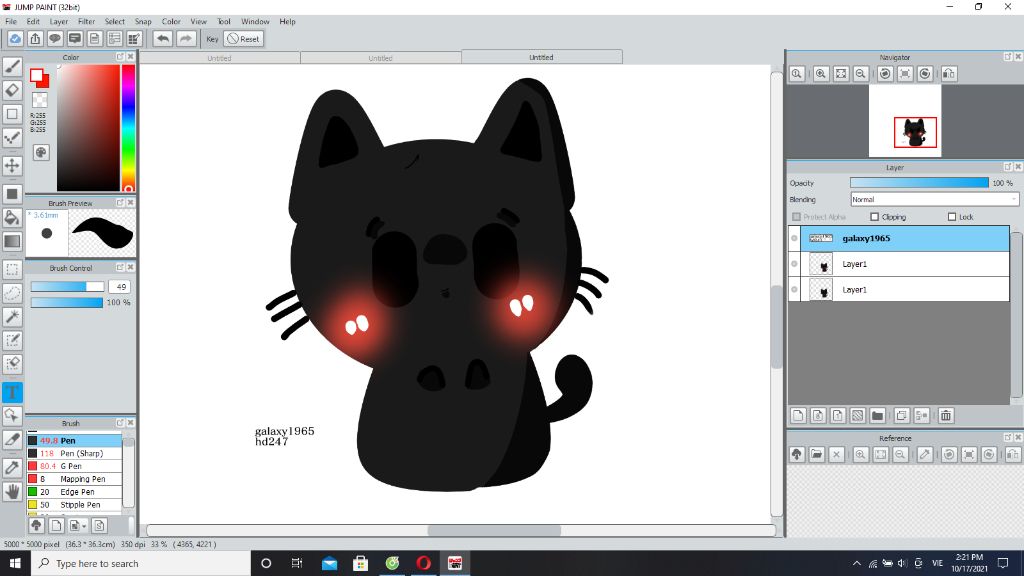1024x576 pixels.
Task: Click Zoom In in the Navigator
Action: (821, 74)
